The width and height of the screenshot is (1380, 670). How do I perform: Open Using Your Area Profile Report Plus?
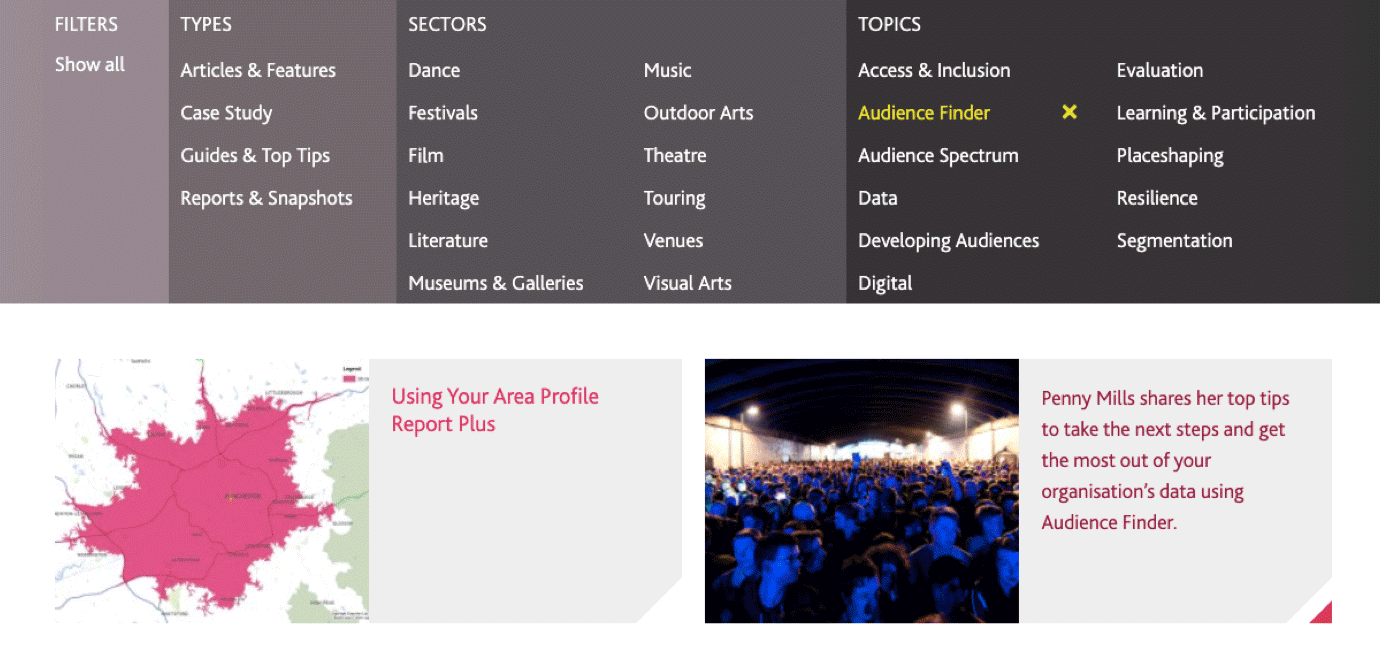point(495,410)
